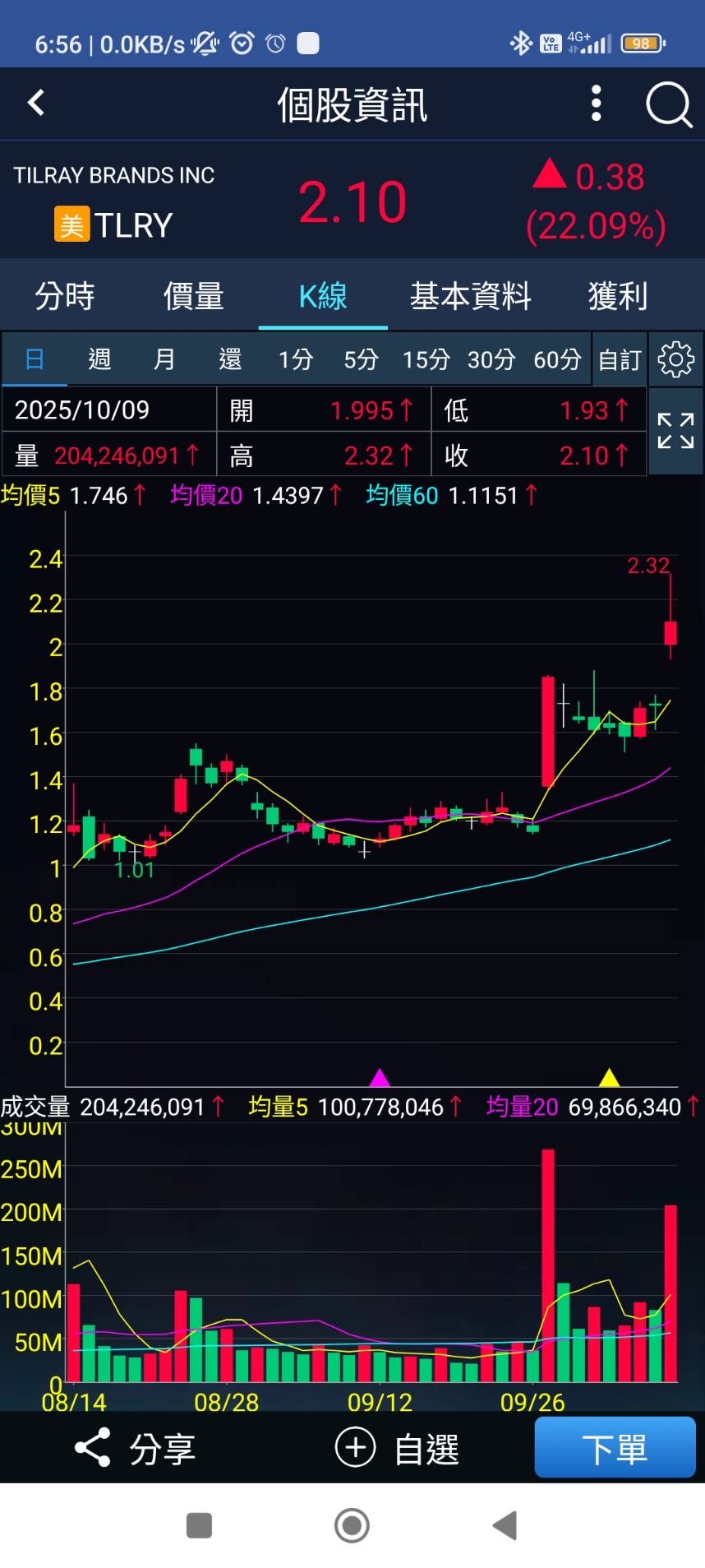Open the three-dot overflow menu
This screenshot has width=705, height=1568.
pyautogui.click(x=597, y=104)
